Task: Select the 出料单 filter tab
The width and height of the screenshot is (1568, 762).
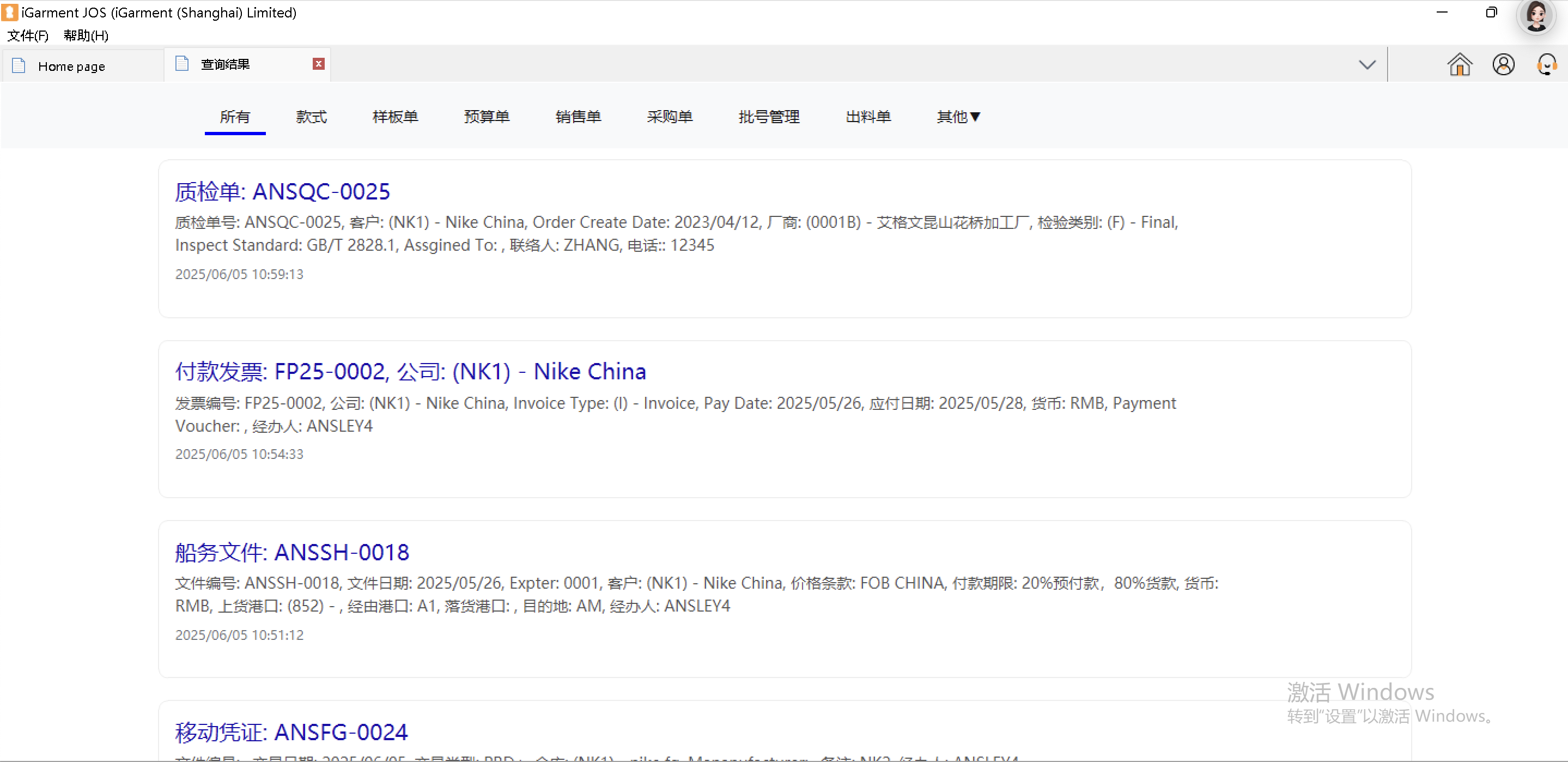Action: [x=868, y=116]
